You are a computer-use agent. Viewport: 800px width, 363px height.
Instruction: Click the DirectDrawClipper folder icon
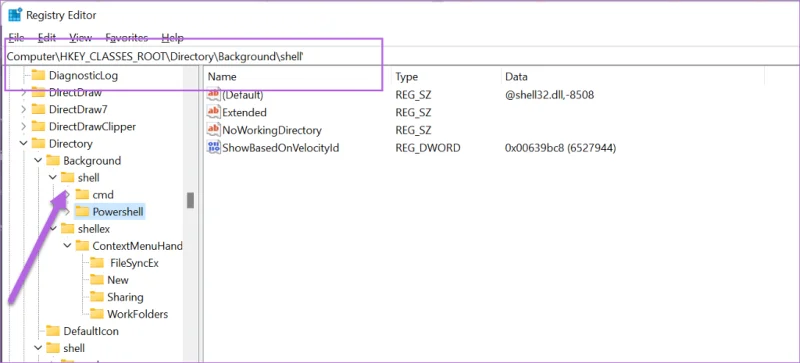click(x=38, y=127)
